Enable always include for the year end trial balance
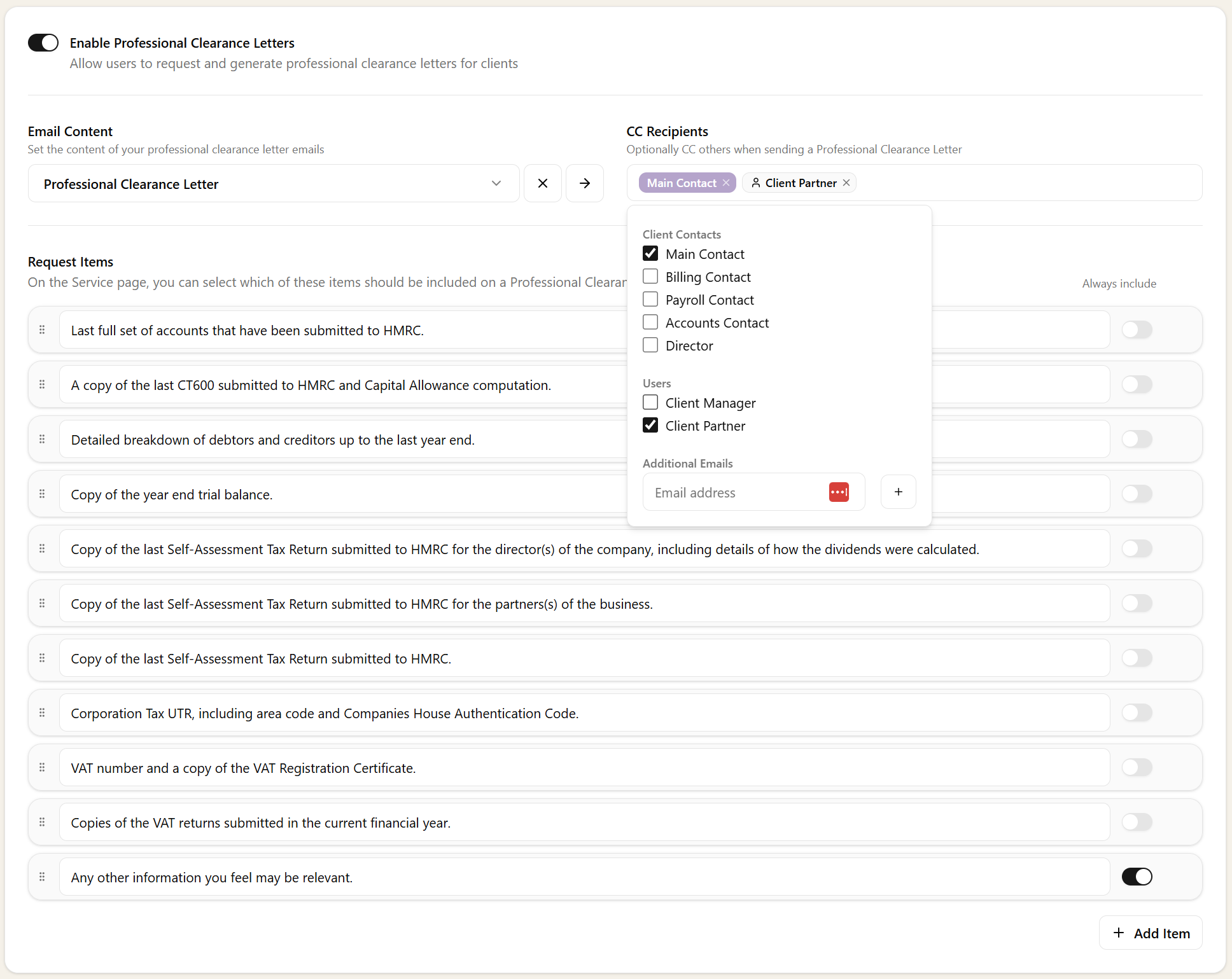The width and height of the screenshot is (1232, 979). point(1137,494)
